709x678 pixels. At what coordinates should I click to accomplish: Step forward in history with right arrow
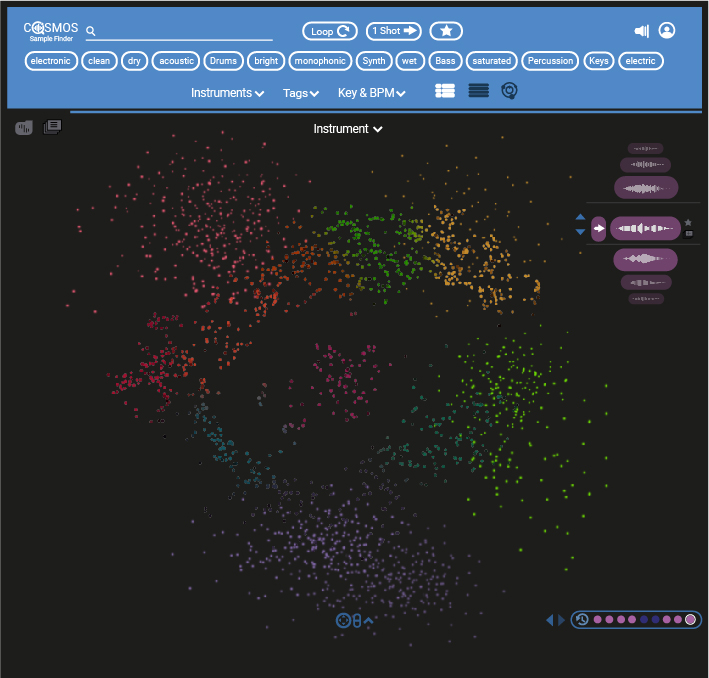click(561, 620)
